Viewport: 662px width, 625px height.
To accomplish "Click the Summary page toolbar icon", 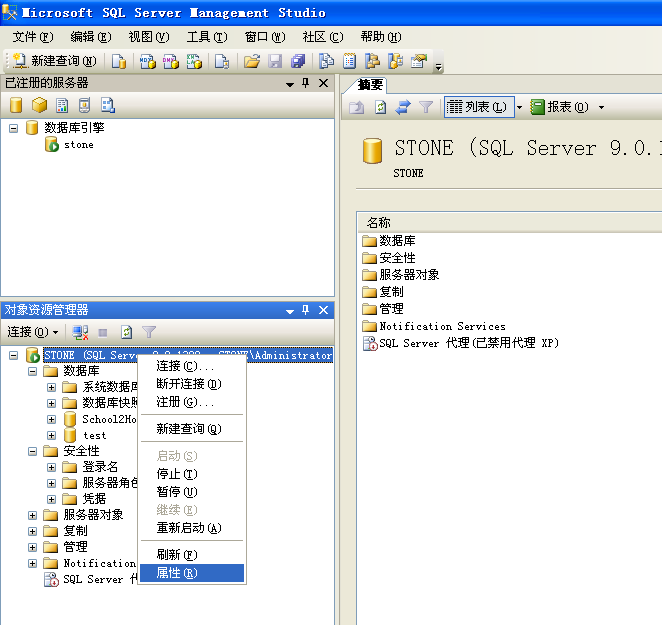I will click(349, 61).
